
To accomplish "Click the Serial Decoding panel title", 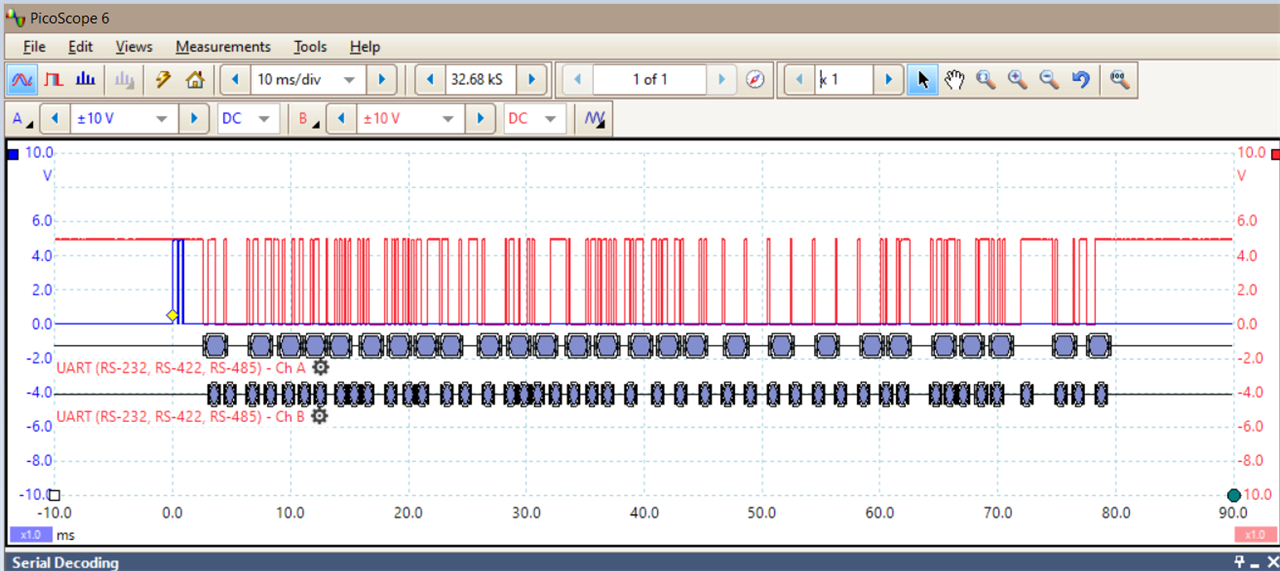I will [65, 563].
